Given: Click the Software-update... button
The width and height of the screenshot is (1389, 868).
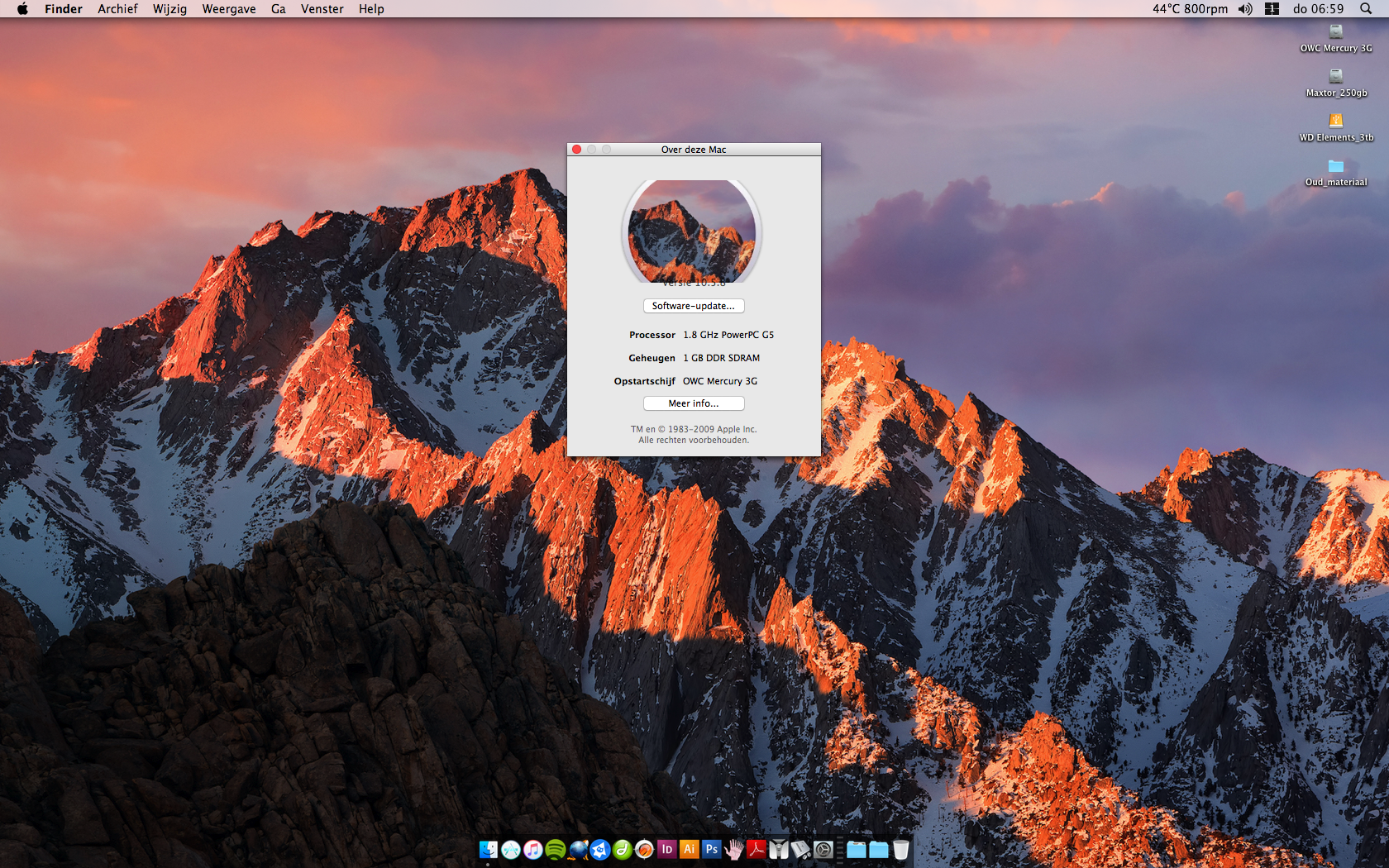Looking at the screenshot, I should click(694, 306).
